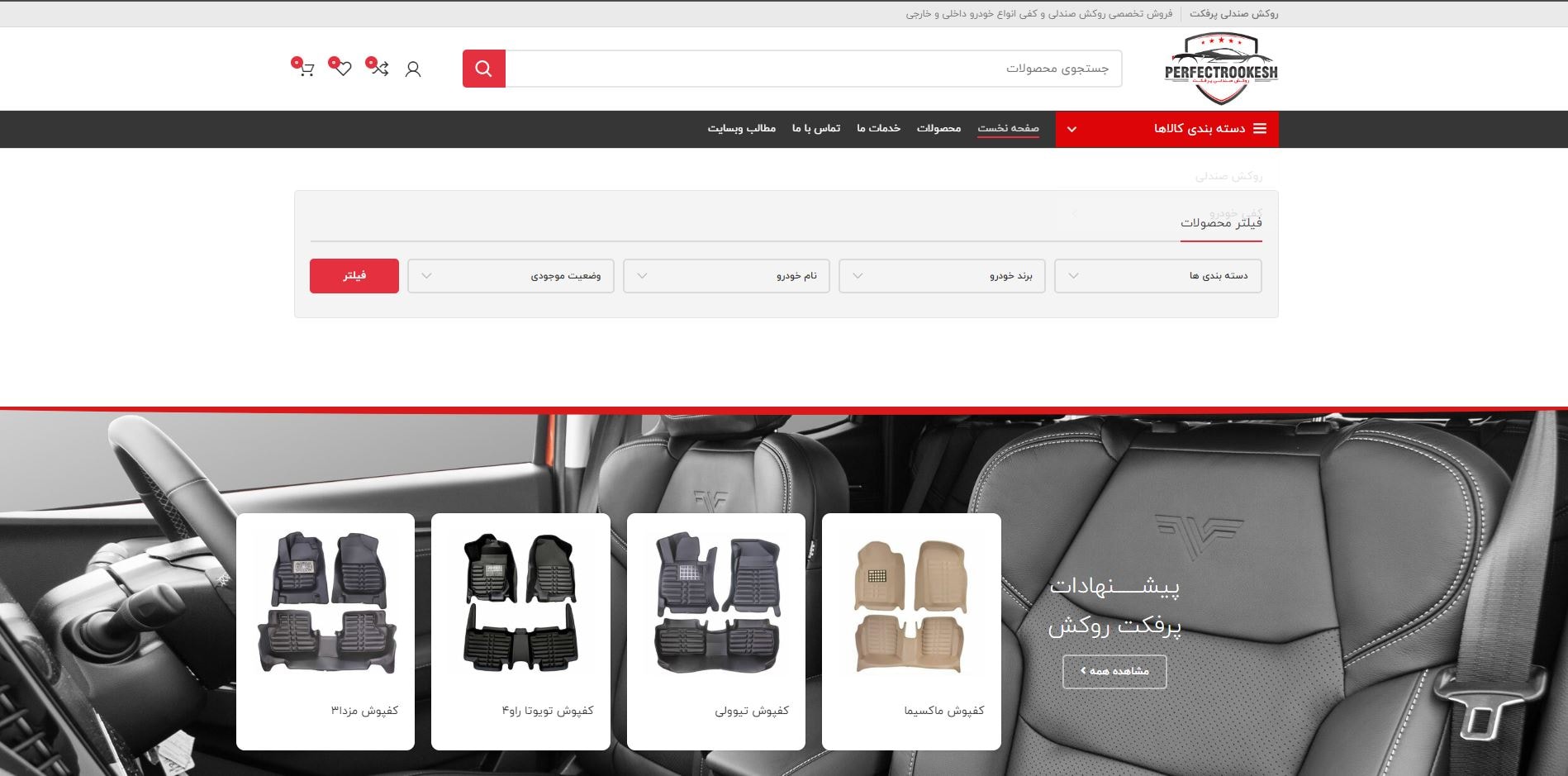Open the wishlist heart icon
The height and width of the screenshot is (776, 1568).
click(x=342, y=69)
